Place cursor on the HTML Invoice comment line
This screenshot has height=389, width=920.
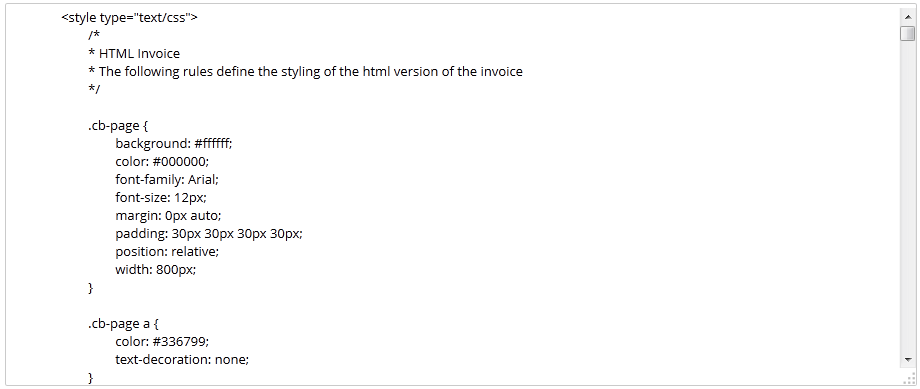[x=134, y=54]
